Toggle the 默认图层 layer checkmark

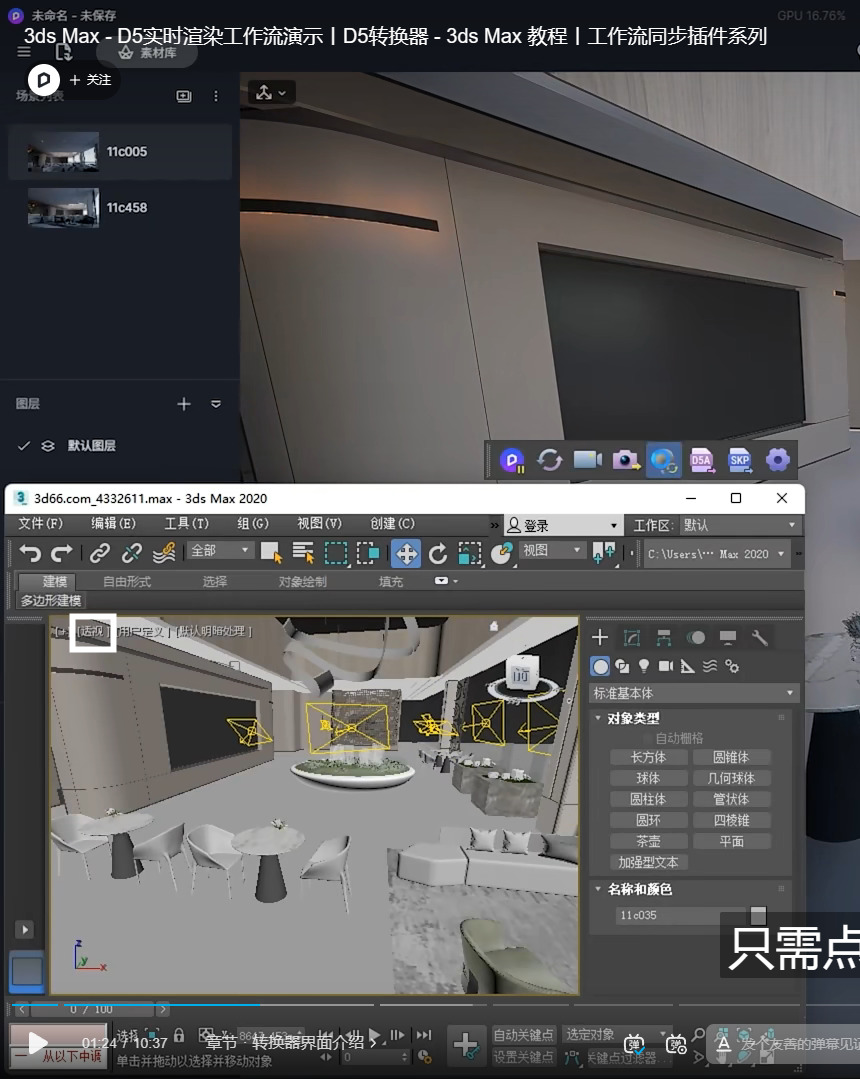pyautogui.click(x=25, y=447)
